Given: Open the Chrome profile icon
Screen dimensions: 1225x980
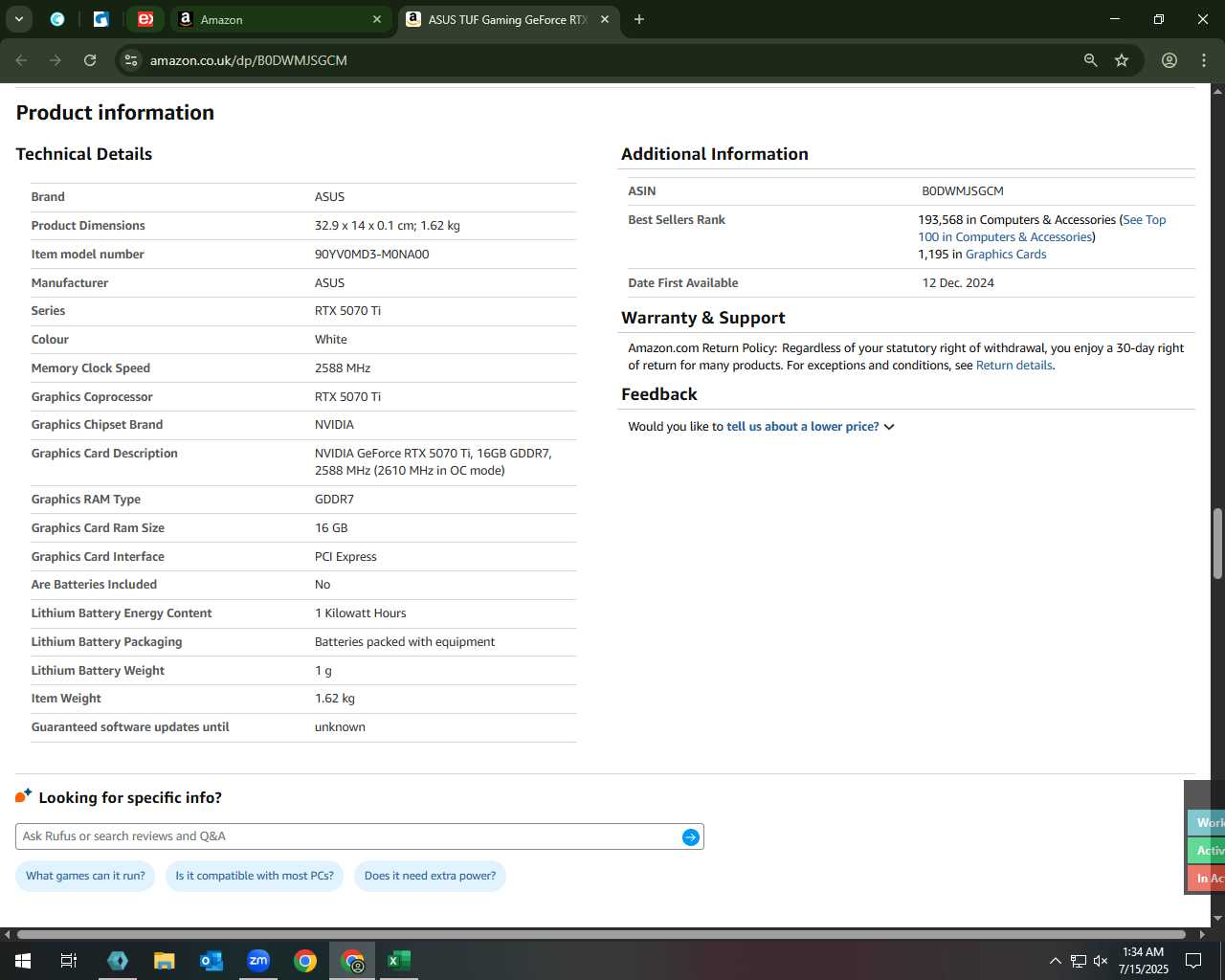Looking at the screenshot, I should click(x=1169, y=60).
